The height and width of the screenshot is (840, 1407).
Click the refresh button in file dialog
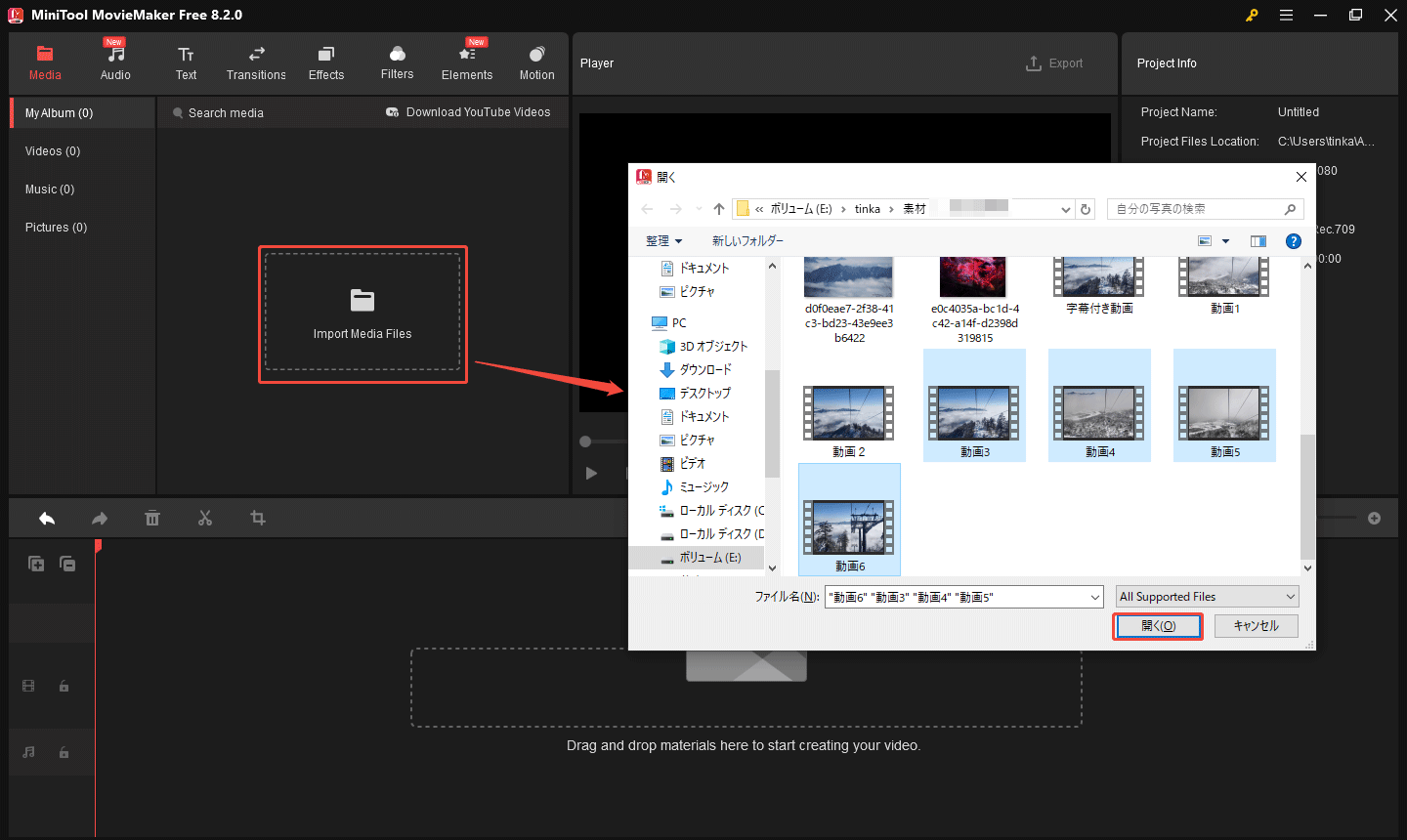pyautogui.click(x=1085, y=209)
